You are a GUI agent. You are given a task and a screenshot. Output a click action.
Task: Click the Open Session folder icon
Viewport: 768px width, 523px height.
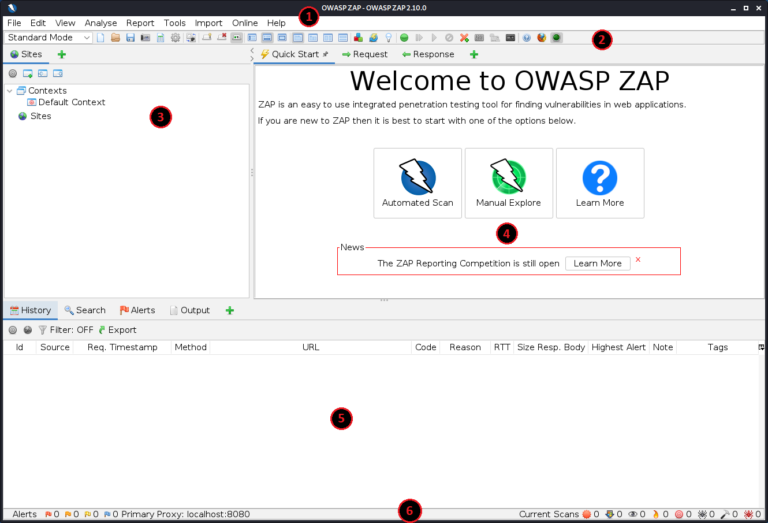(x=116, y=38)
